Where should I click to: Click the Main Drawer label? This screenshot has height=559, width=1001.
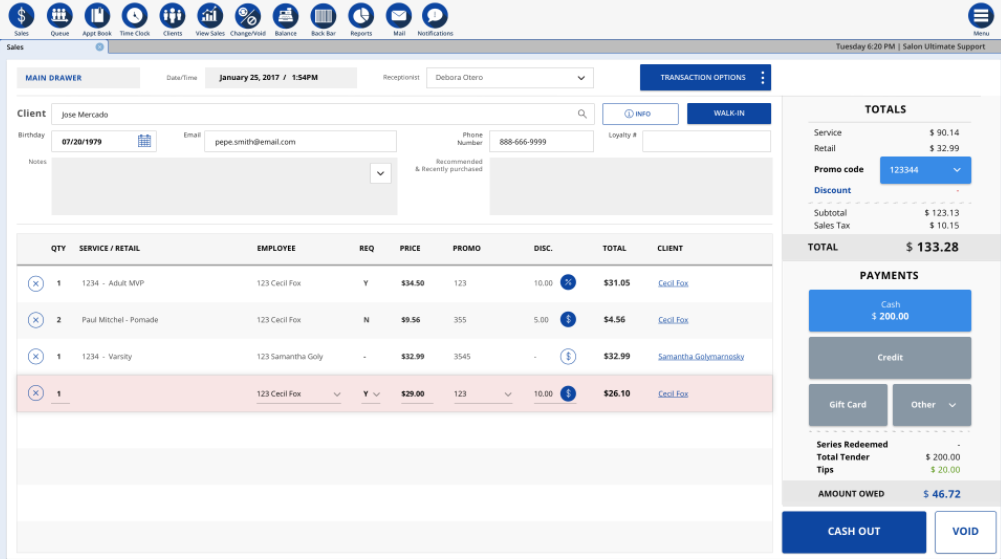[x=79, y=78]
